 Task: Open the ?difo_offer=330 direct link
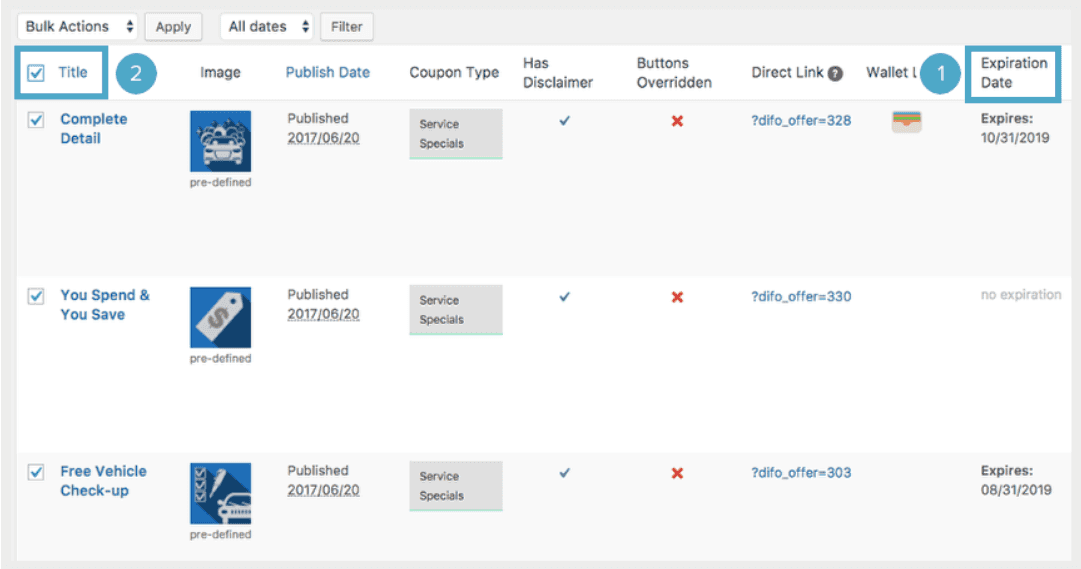click(x=801, y=297)
